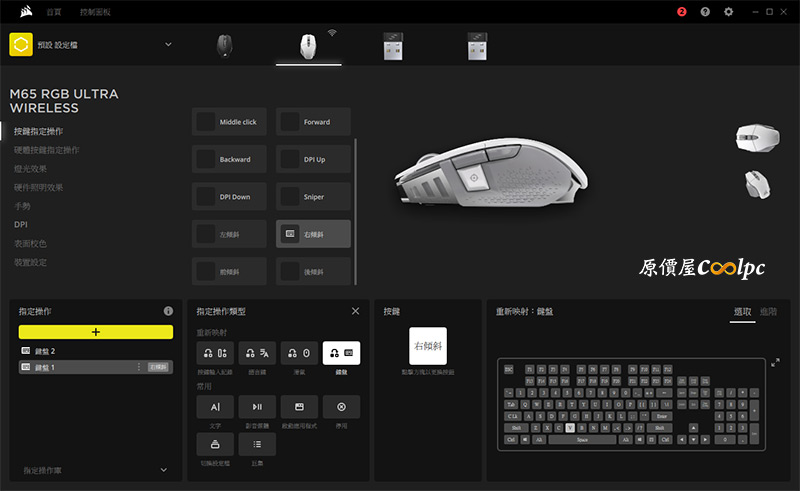
Task: Open the notifications icon with red badge
Action: tap(682, 12)
